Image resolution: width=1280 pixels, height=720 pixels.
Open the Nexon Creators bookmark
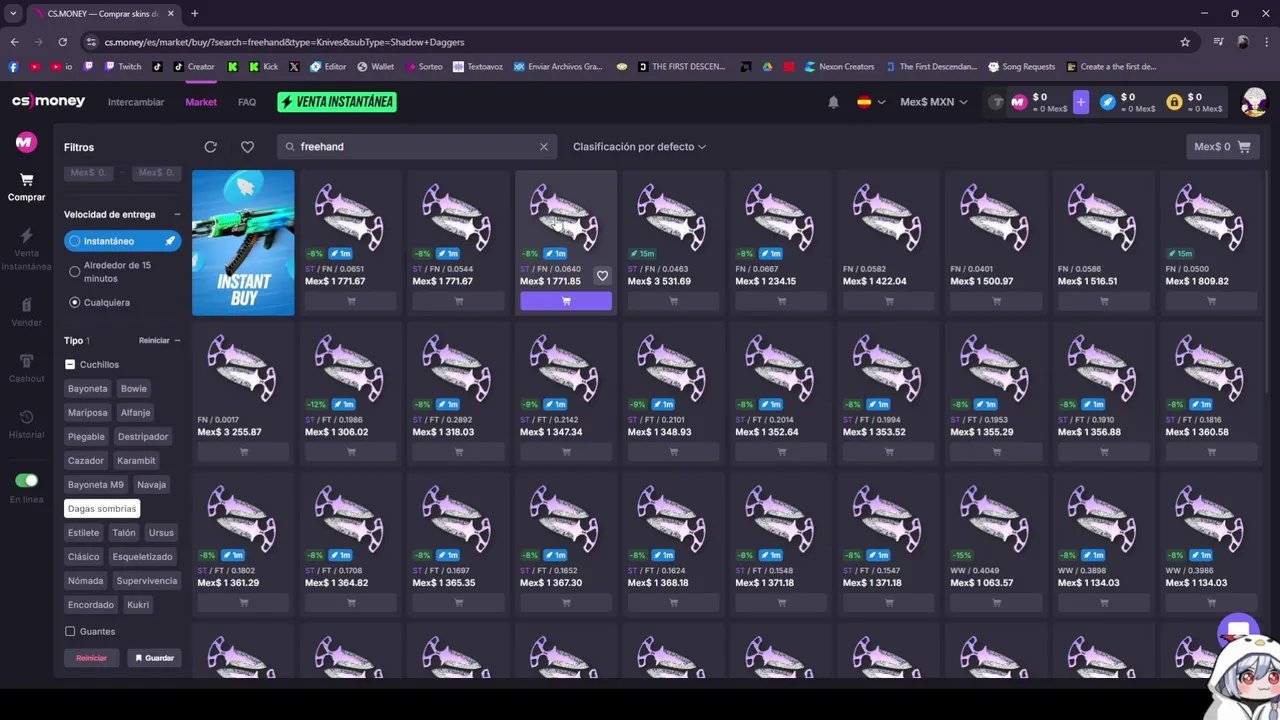pyautogui.click(x=838, y=67)
